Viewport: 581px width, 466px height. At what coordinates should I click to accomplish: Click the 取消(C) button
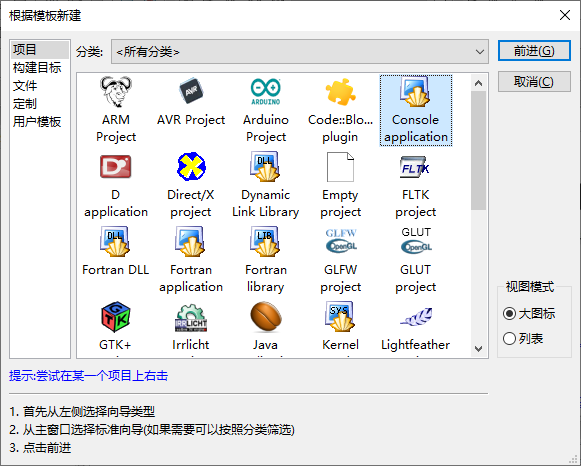click(534, 81)
